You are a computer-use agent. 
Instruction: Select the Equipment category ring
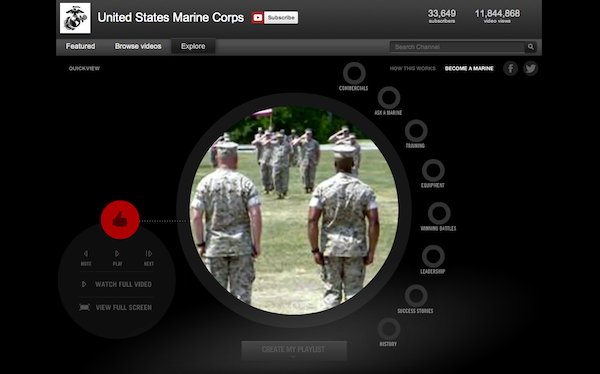click(x=433, y=170)
